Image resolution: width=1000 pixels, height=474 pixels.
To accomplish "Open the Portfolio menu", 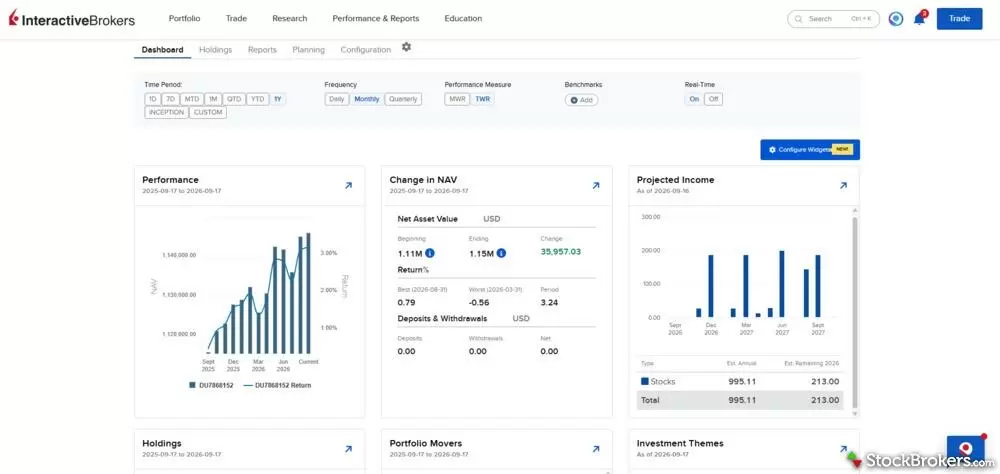I will coord(184,19).
